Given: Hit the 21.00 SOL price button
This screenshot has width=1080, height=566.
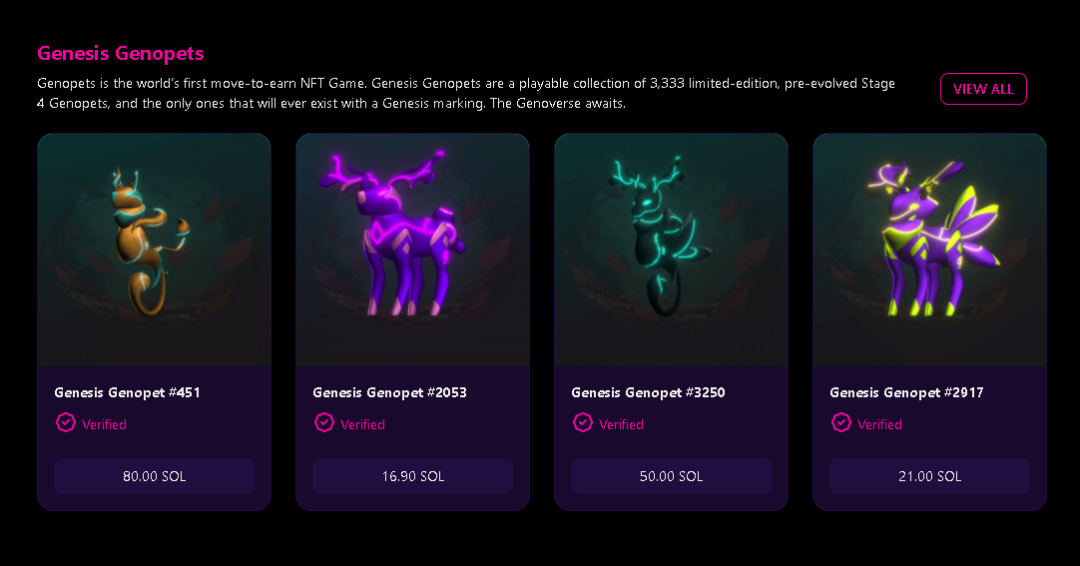Looking at the screenshot, I should 929,476.
